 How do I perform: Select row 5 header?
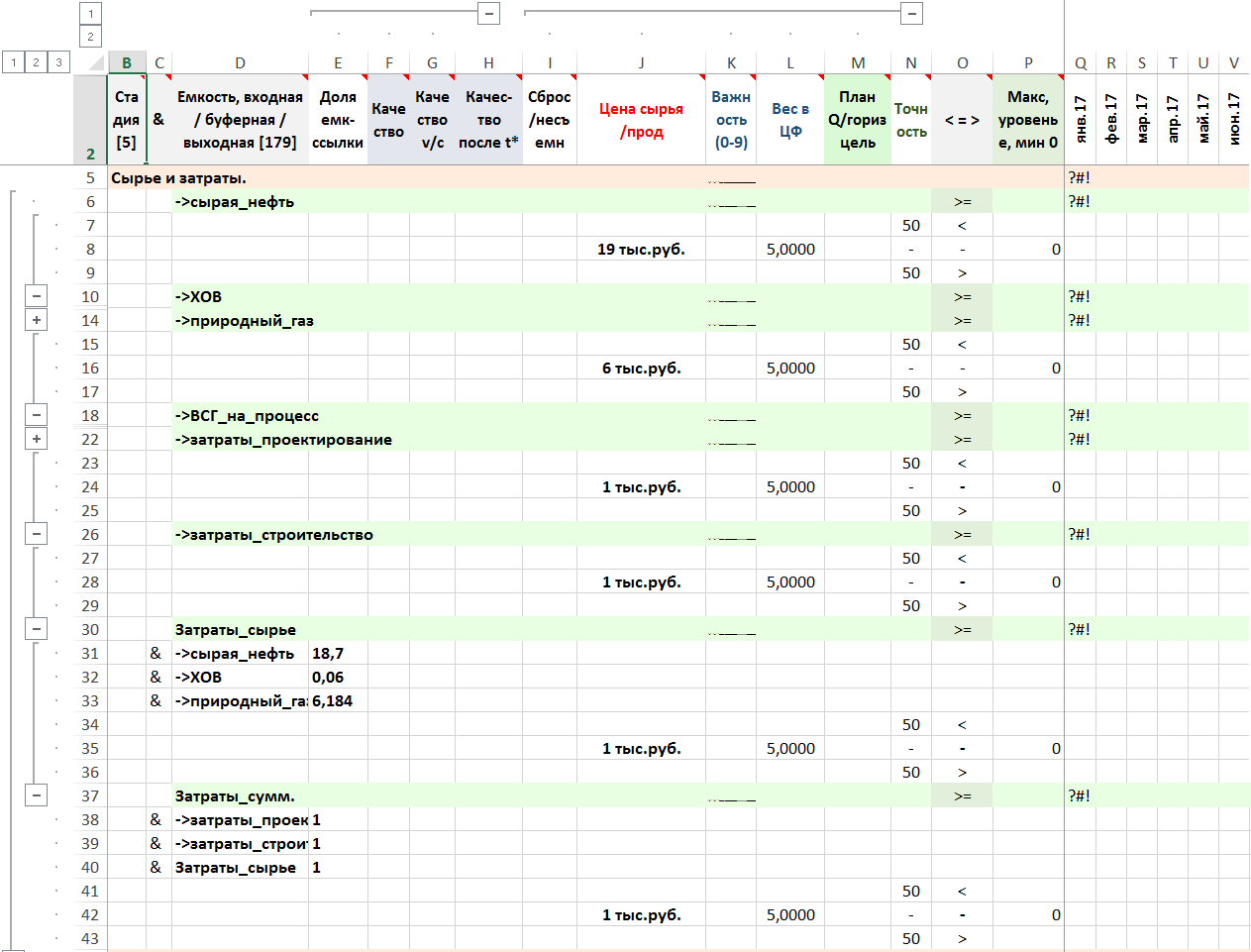coord(90,178)
